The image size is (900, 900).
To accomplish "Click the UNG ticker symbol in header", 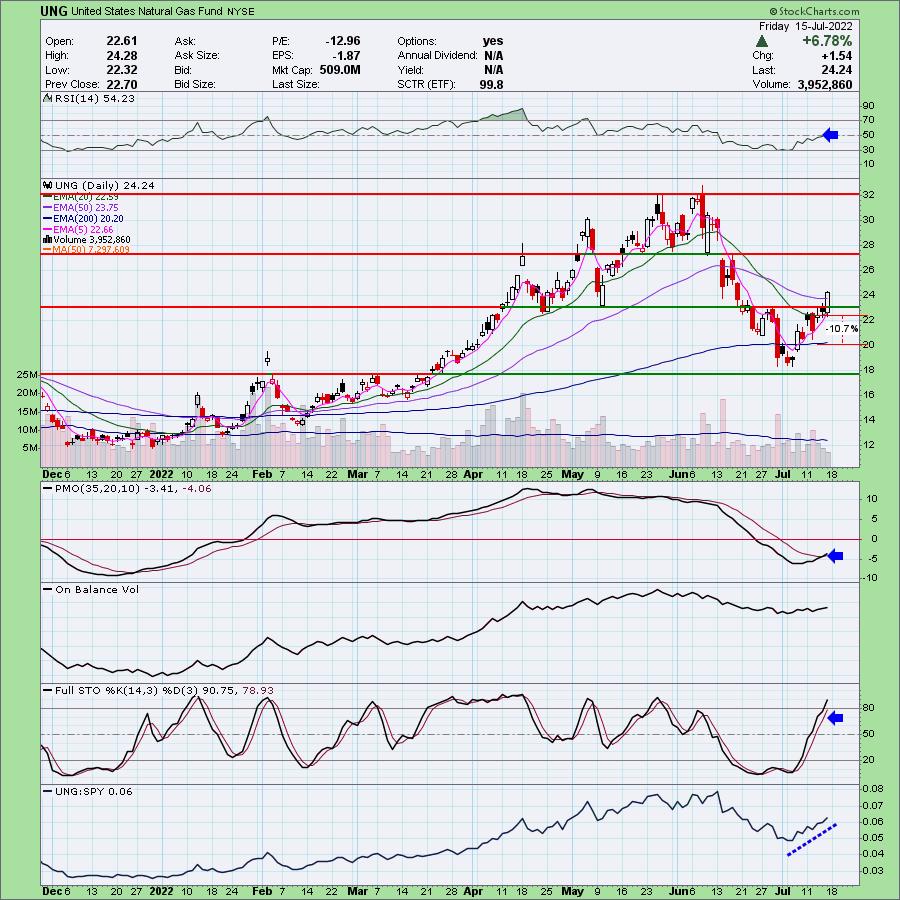I will coord(54,11).
